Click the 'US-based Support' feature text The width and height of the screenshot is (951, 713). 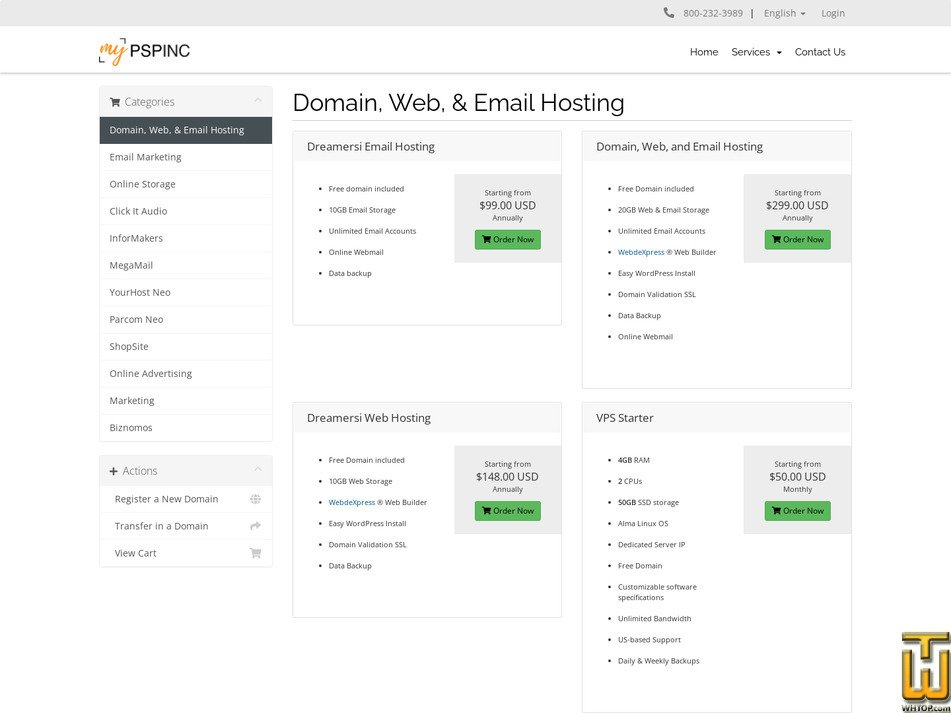coord(650,640)
